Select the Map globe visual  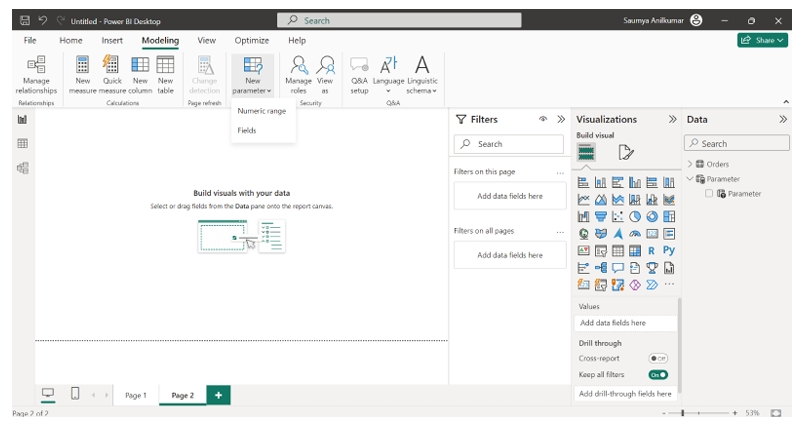[583, 234]
